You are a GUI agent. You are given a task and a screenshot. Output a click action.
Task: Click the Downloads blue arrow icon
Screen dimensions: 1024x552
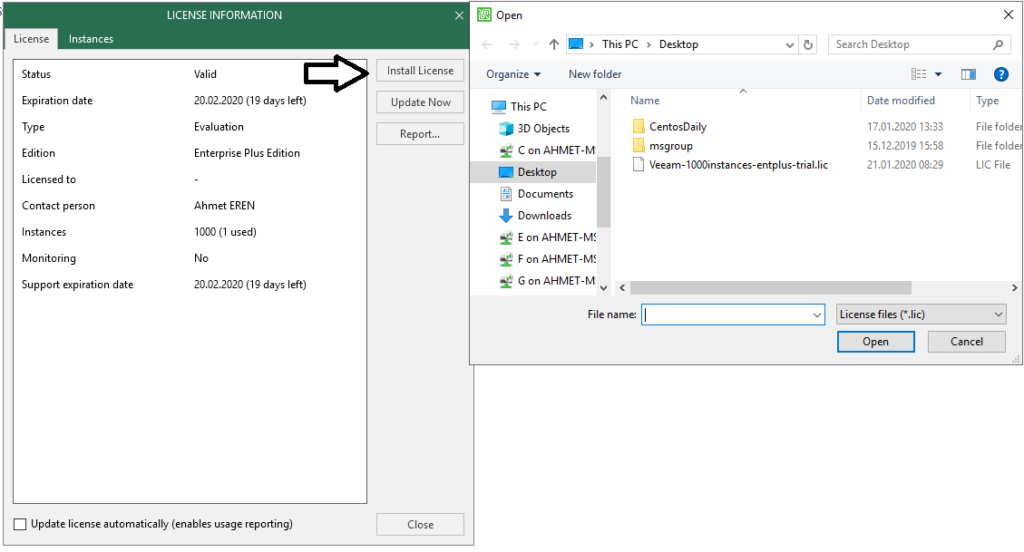pyautogui.click(x=505, y=216)
